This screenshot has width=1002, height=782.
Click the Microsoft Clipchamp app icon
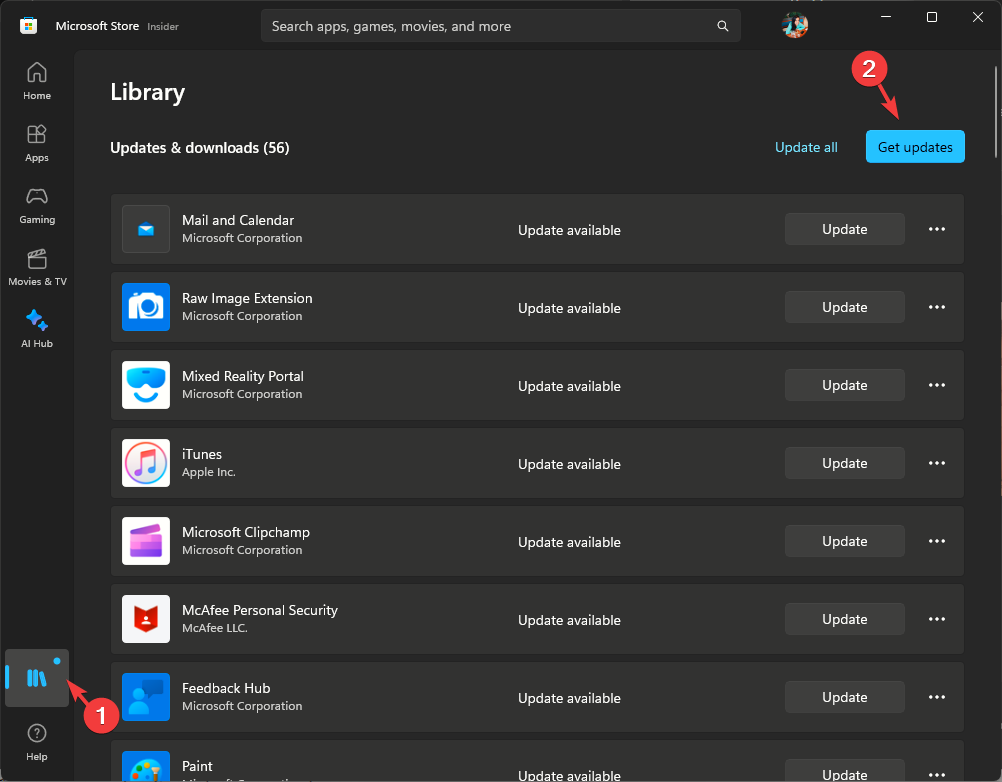[146, 540]
